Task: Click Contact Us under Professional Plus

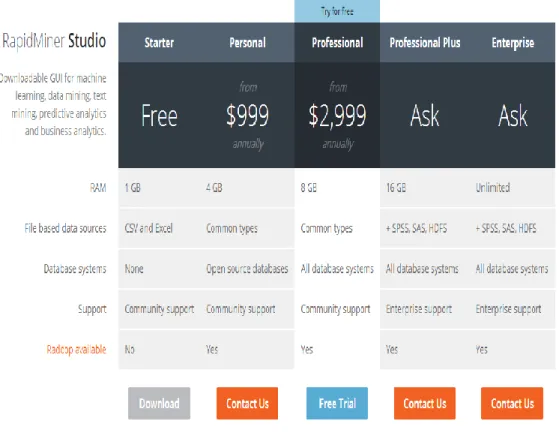Action: click(x=425, y=403)
